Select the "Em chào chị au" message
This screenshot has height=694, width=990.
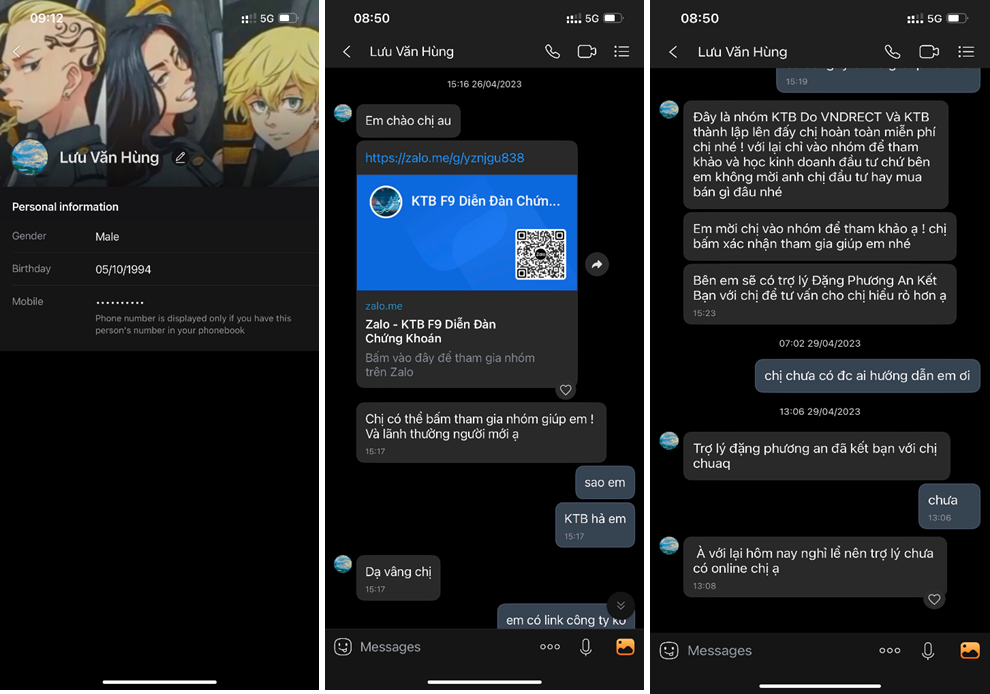[x=409, y=121]
